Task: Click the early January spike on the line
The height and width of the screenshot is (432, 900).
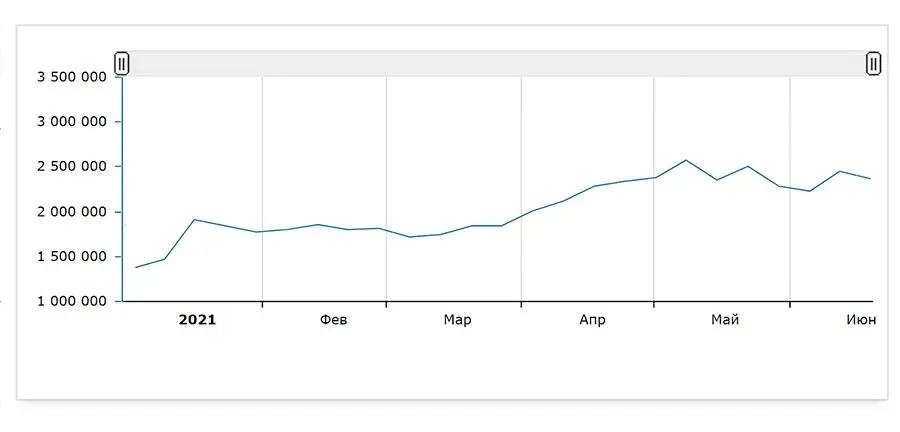Action: point(195,219)
